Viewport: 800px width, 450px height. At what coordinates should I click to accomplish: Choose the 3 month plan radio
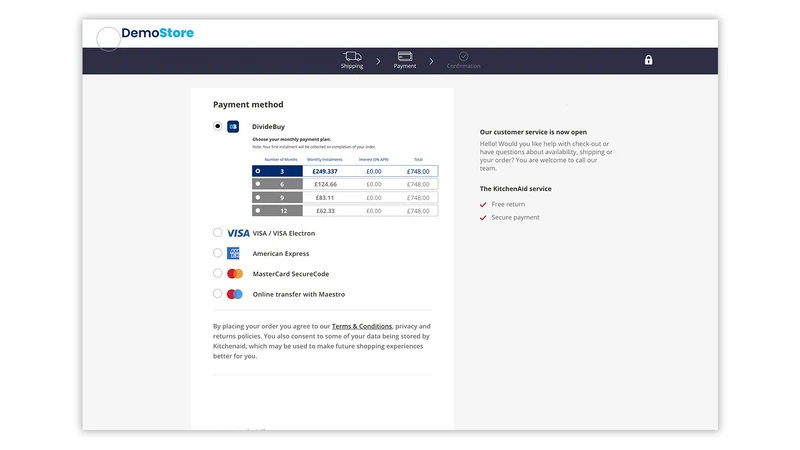tap(258, 171)
